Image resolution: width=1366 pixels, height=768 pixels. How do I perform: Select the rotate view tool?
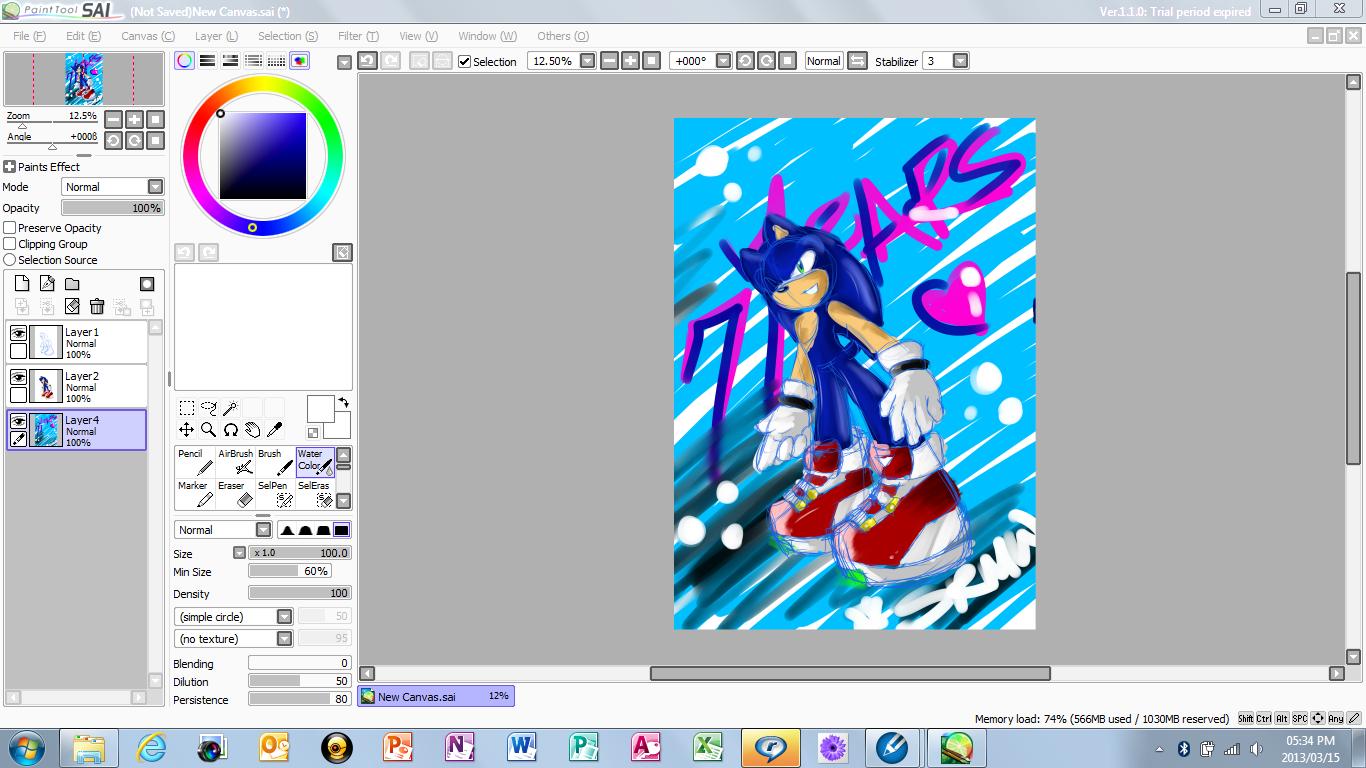(231, 430)
